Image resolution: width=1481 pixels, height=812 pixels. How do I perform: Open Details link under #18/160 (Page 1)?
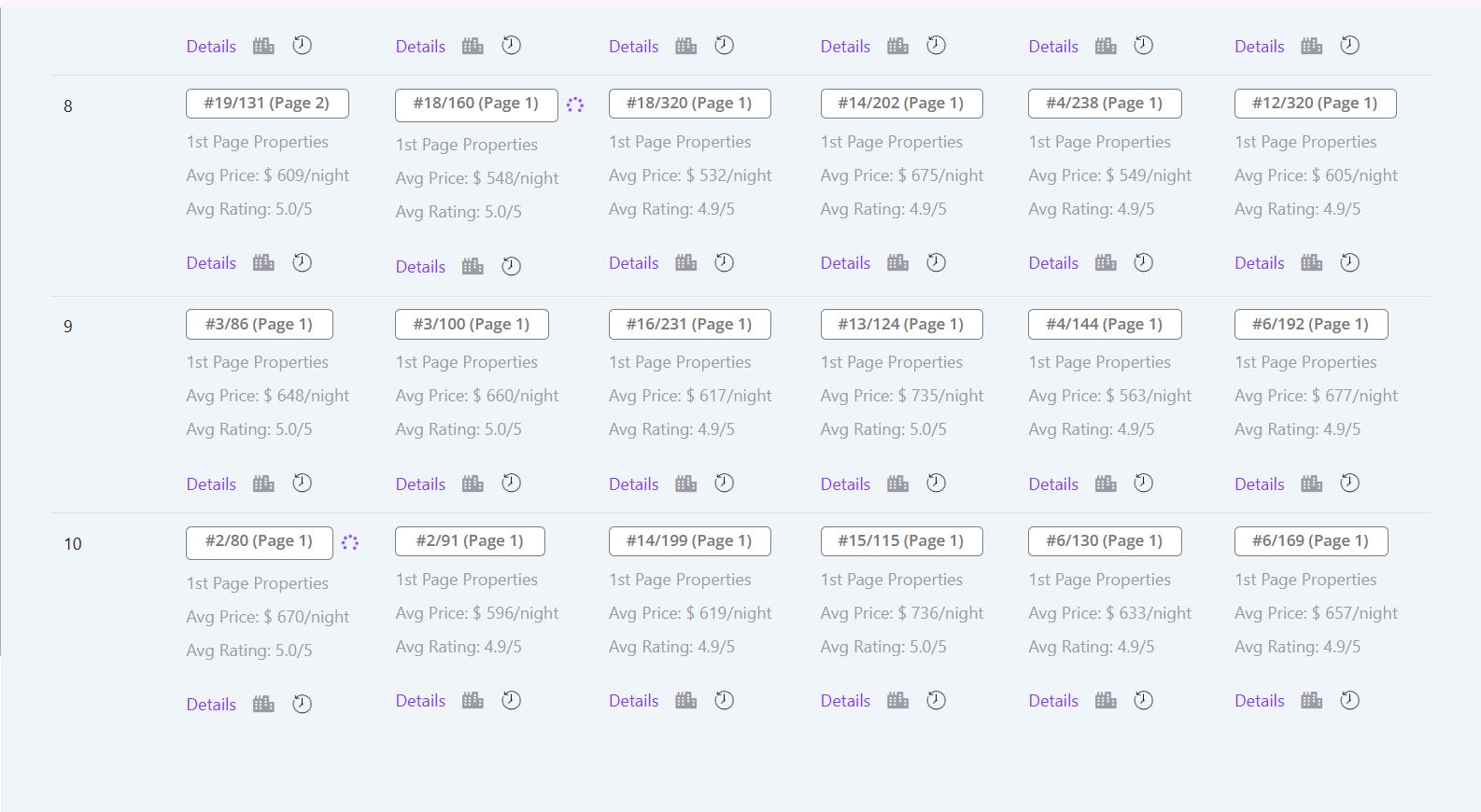[x=420, y=267]
